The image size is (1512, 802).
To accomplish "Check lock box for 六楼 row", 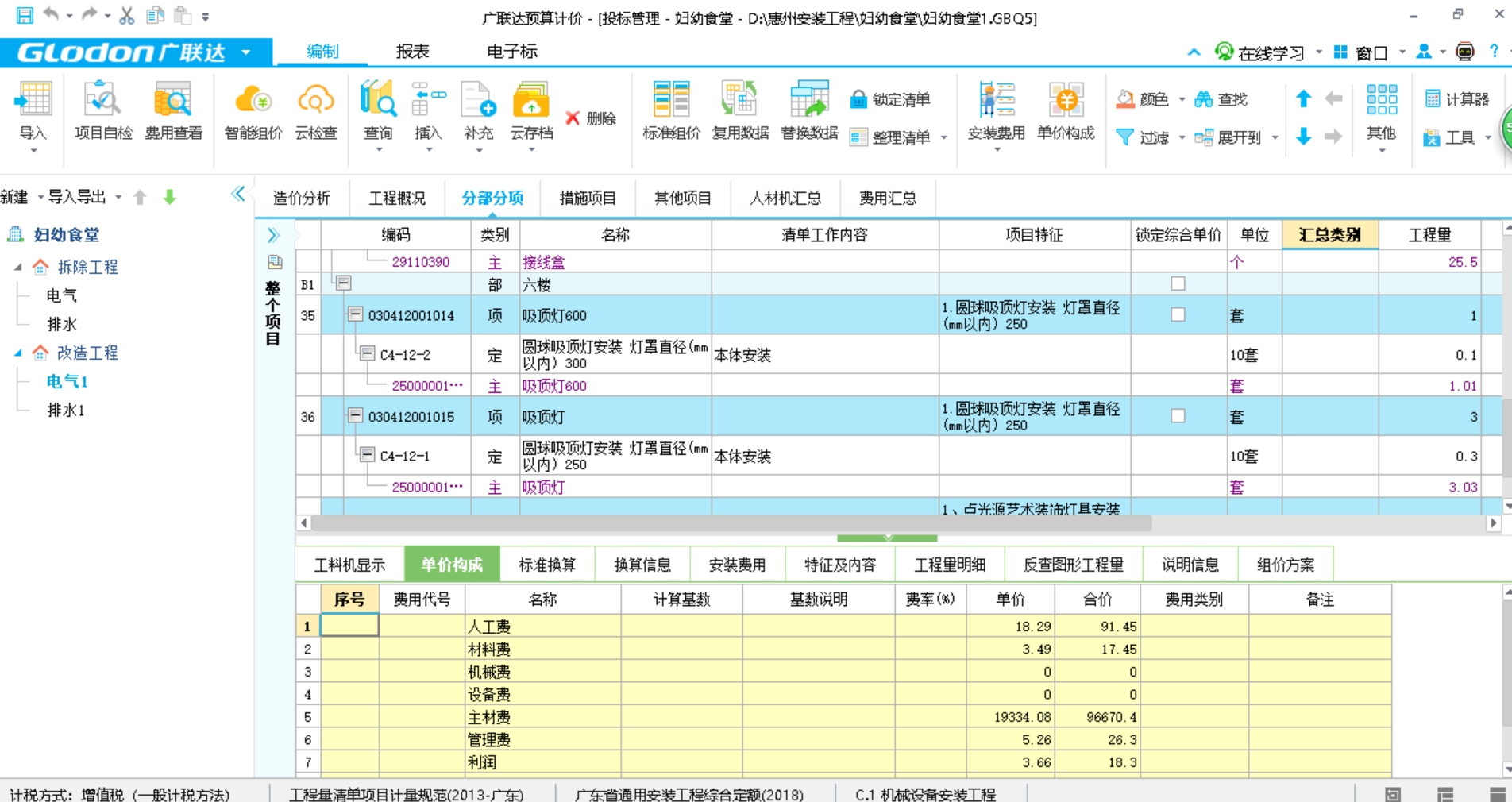I will [x=1178, y=283].
